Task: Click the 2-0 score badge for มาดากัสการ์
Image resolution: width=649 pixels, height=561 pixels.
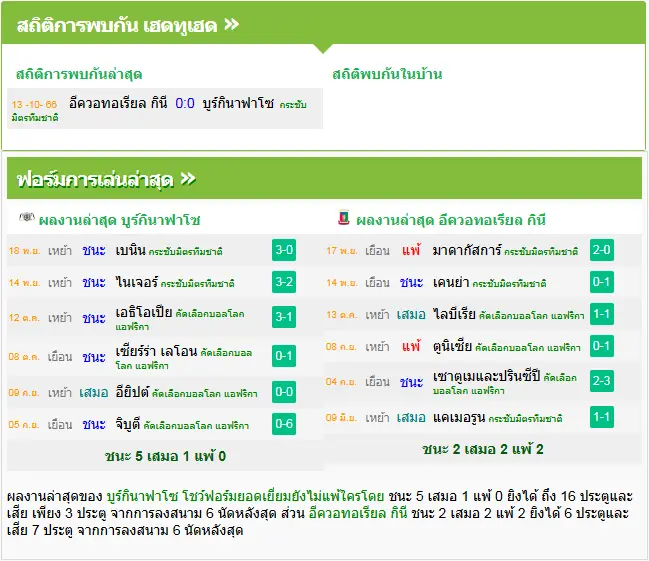Action: click(601, 250)
